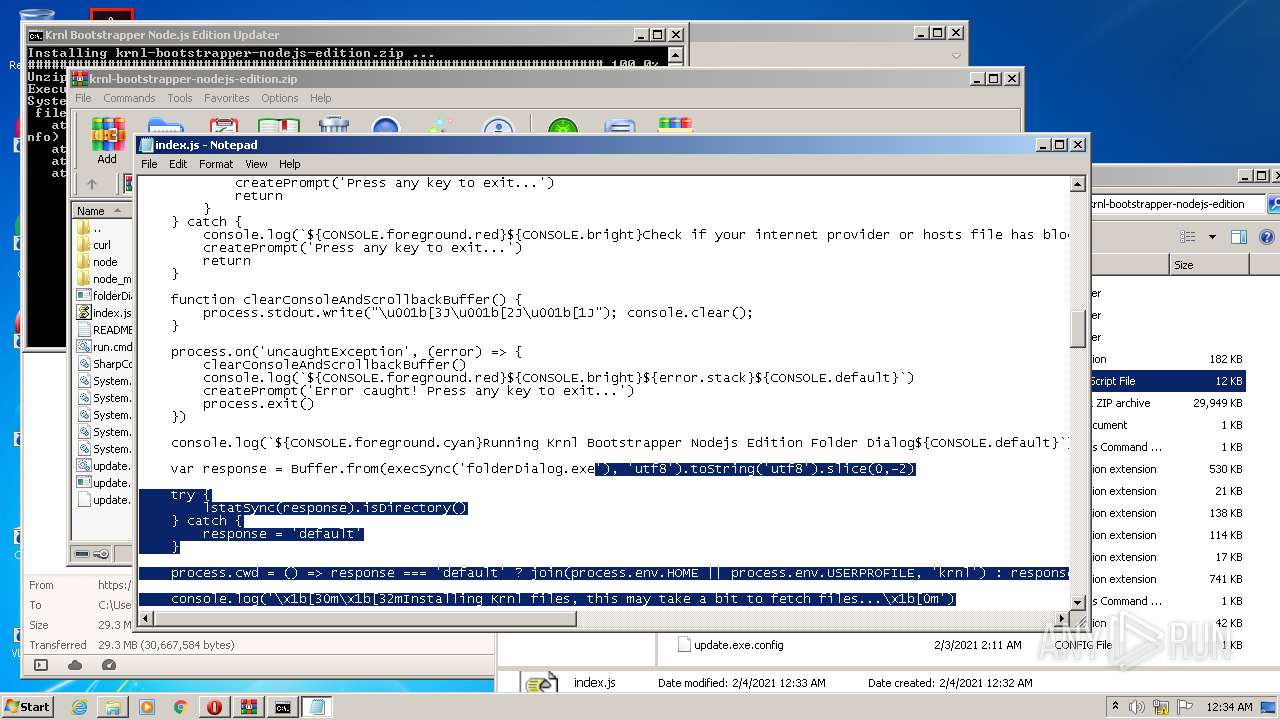Click index.js details pane thumbnail

pyautogui.click(x=541, y=685)
